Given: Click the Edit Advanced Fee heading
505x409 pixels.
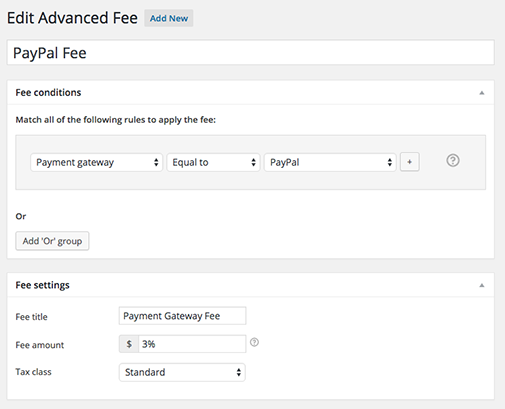Looking at the screenshot, I should 72,18.
